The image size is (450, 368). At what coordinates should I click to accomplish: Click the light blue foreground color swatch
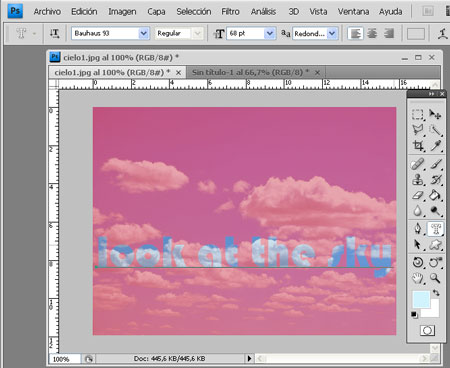(421, 299)
